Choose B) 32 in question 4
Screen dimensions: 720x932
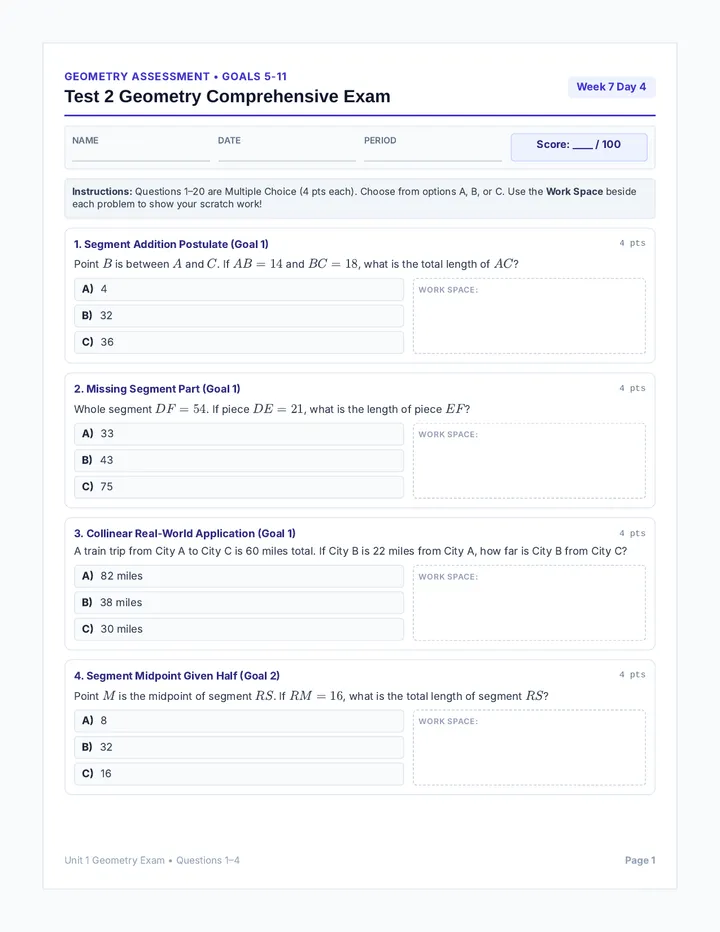tap(238, 747)
